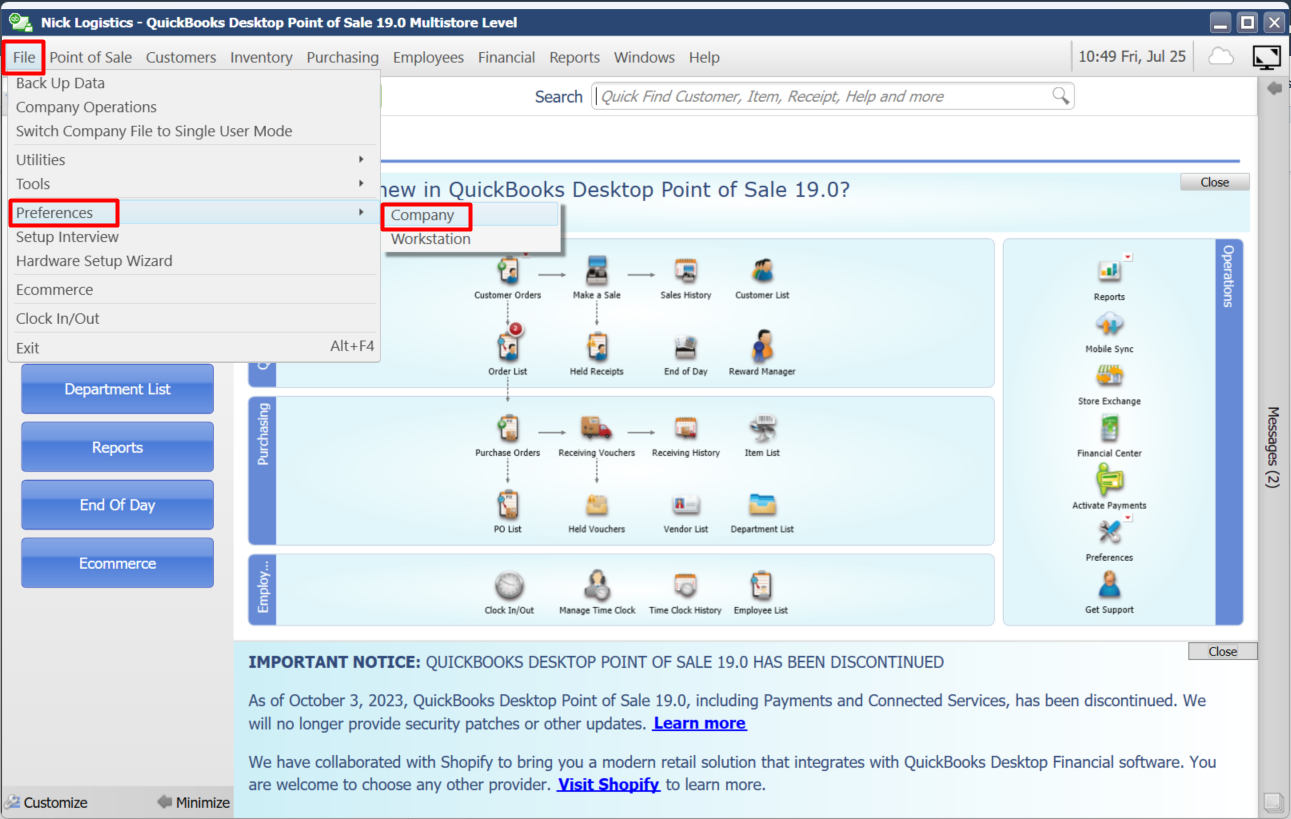This screenshot has height=819, width=1291.
Task: Open the Department List workflow icon
Action: coord(762,504)
